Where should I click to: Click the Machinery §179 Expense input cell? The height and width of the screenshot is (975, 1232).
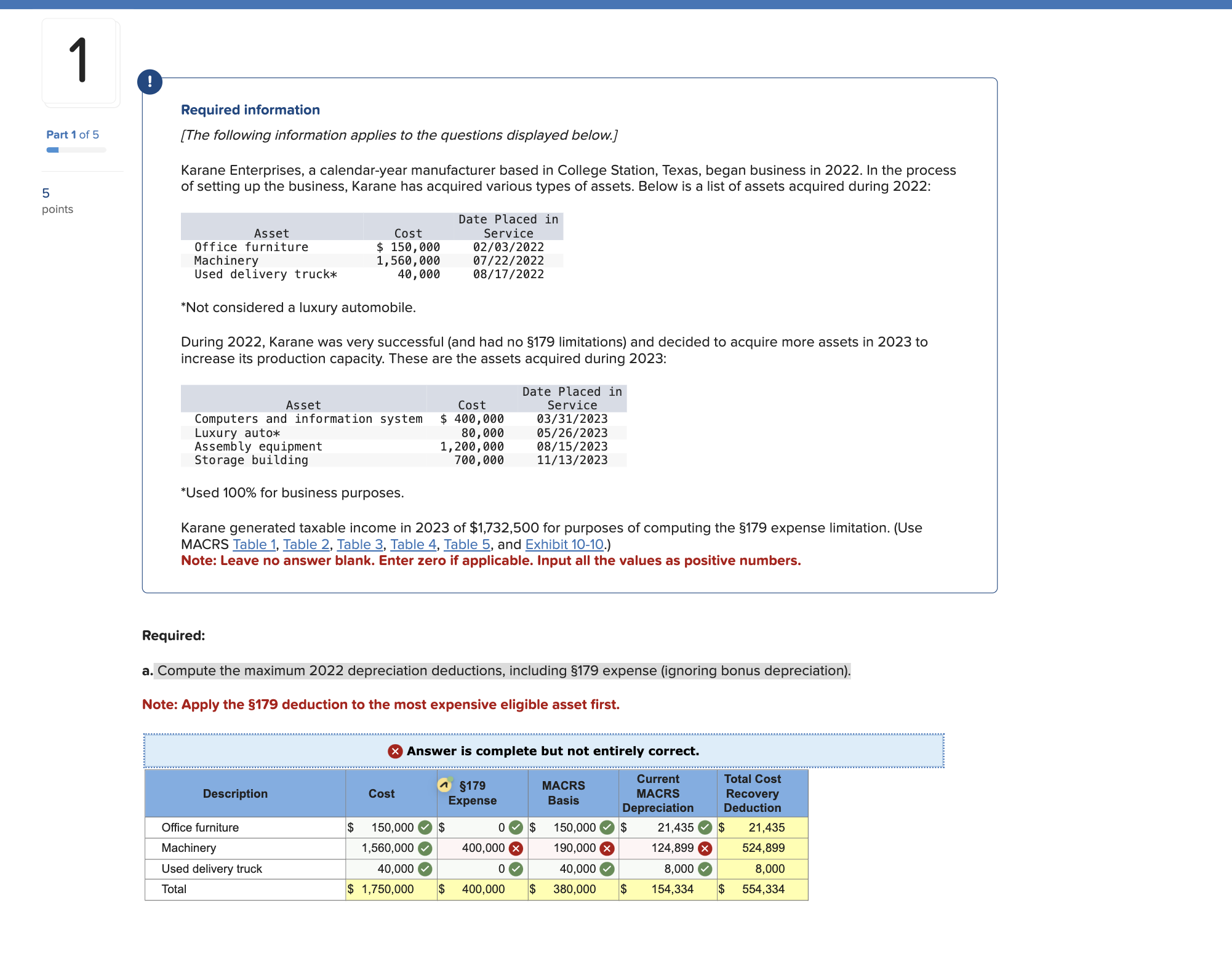(476, 848)
